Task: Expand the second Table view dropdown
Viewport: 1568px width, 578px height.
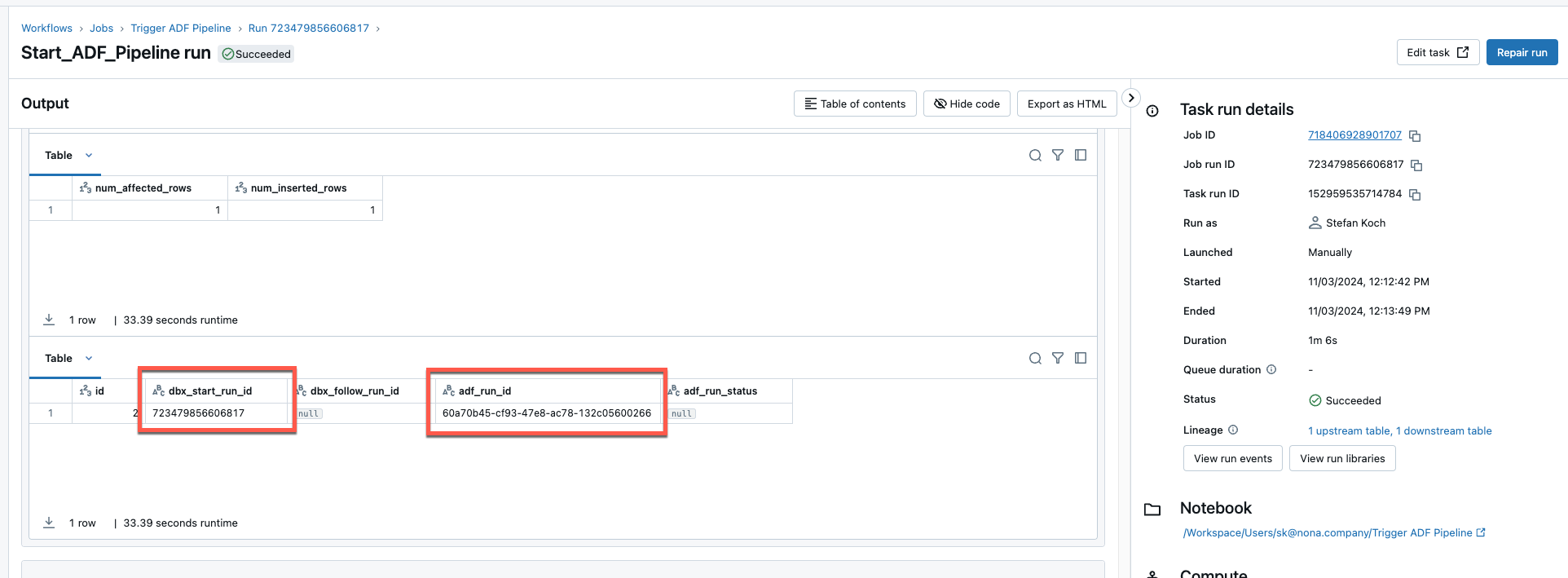Action: [89, 358]
